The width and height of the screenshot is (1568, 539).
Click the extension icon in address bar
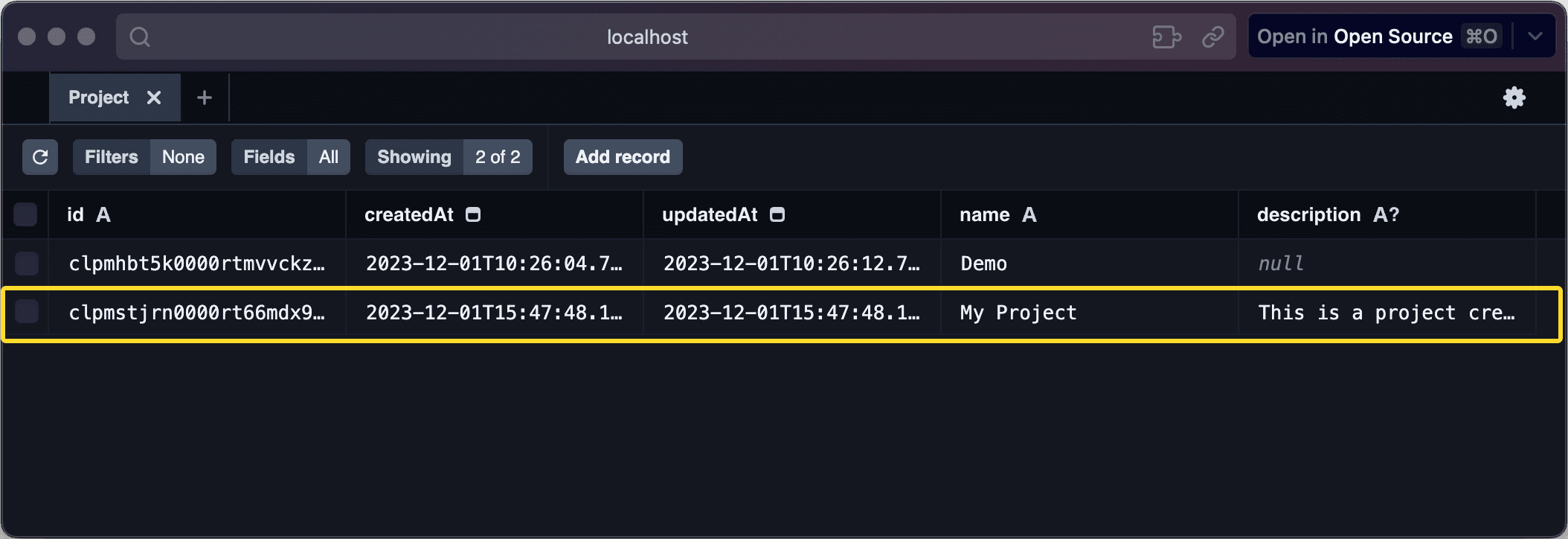tap(1166, 36)
